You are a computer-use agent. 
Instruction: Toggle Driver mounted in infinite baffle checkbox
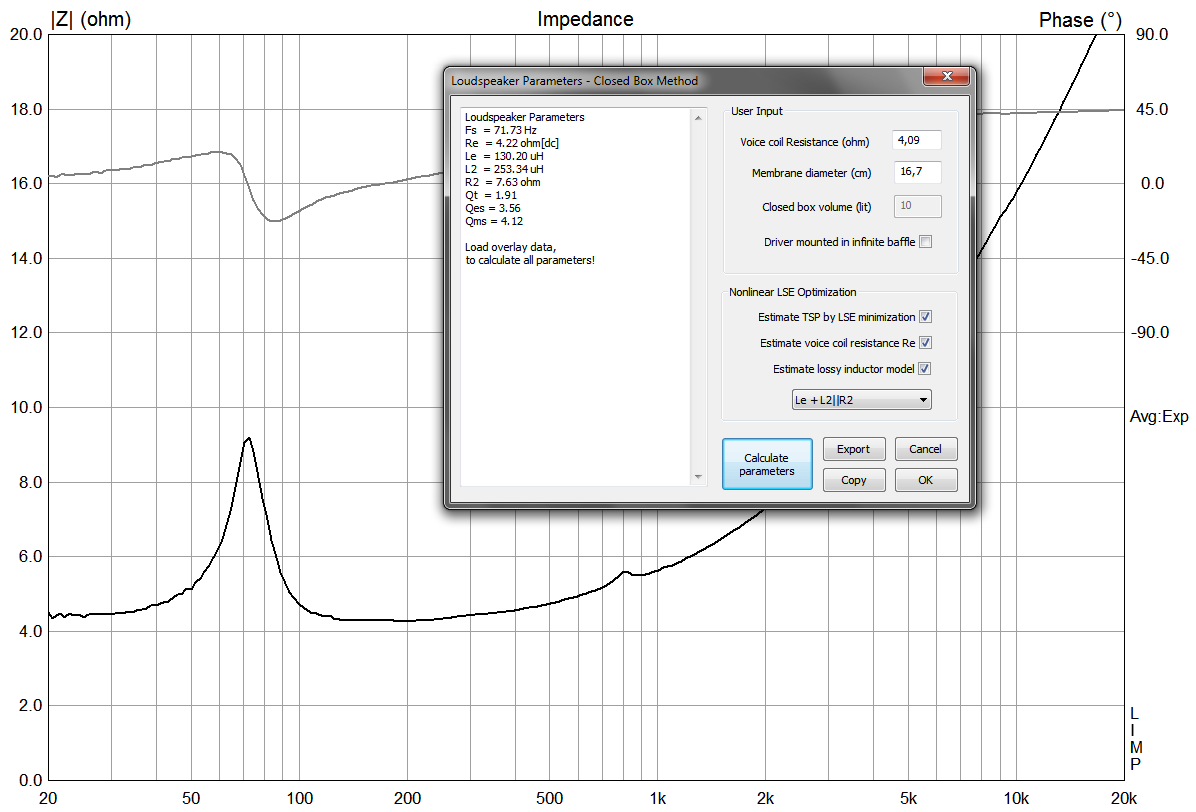point(925,242)
